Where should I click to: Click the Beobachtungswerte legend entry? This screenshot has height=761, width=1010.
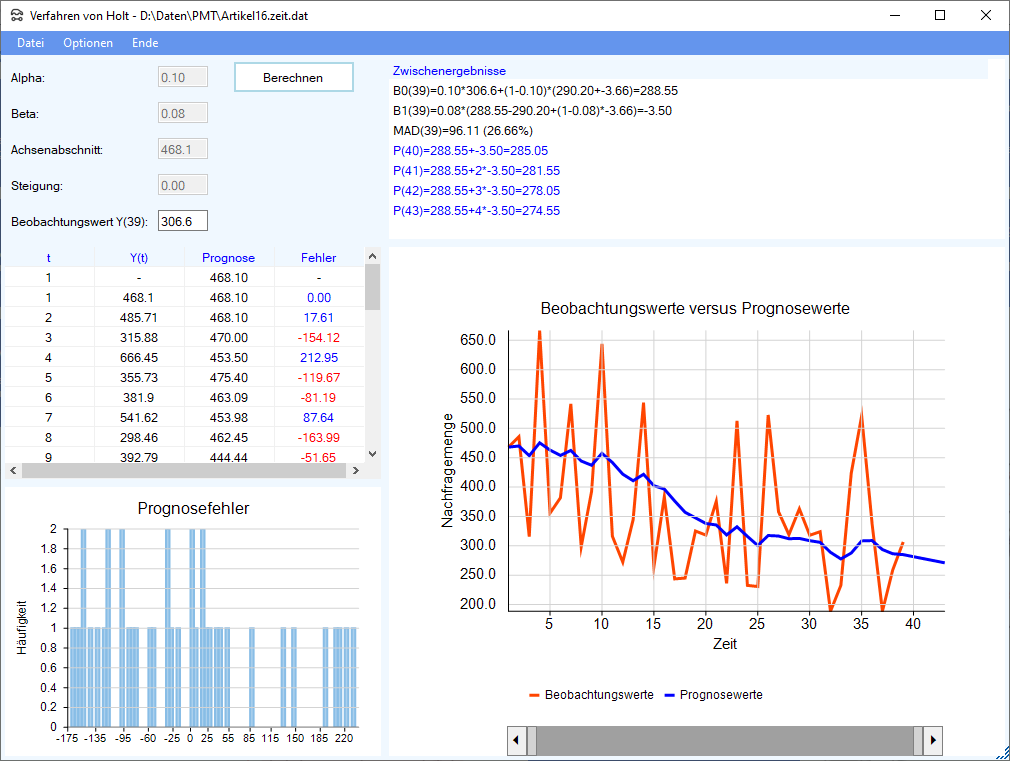[598, 695]
